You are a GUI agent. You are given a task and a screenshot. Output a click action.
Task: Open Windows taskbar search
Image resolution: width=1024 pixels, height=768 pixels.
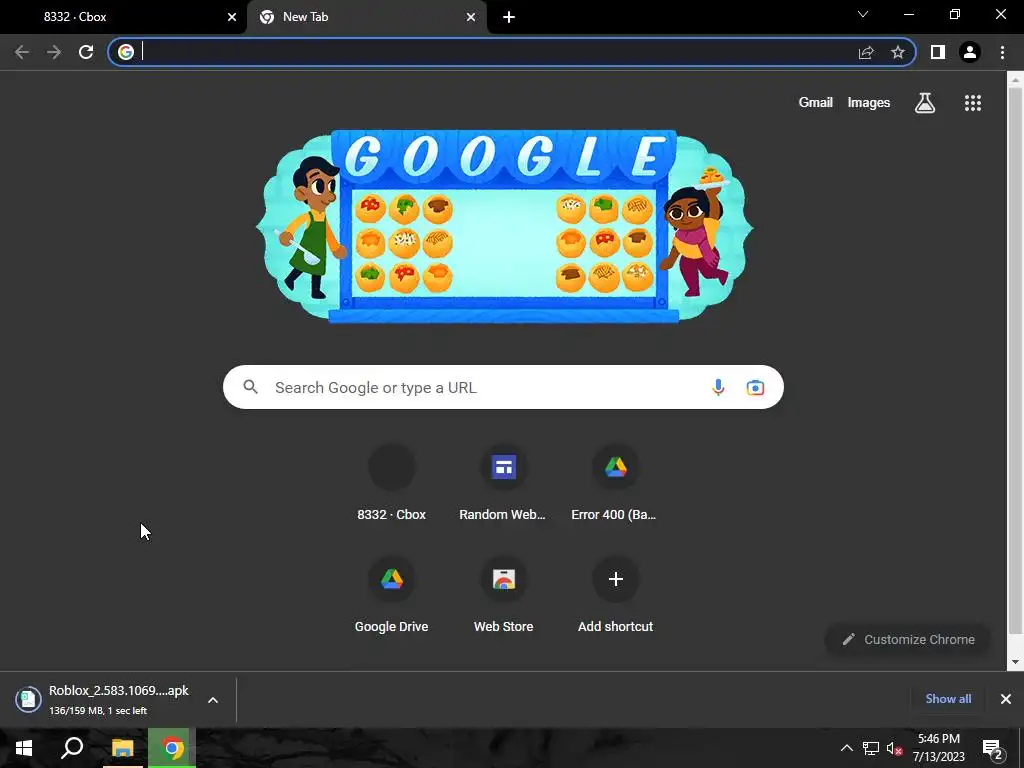point(72,748)
